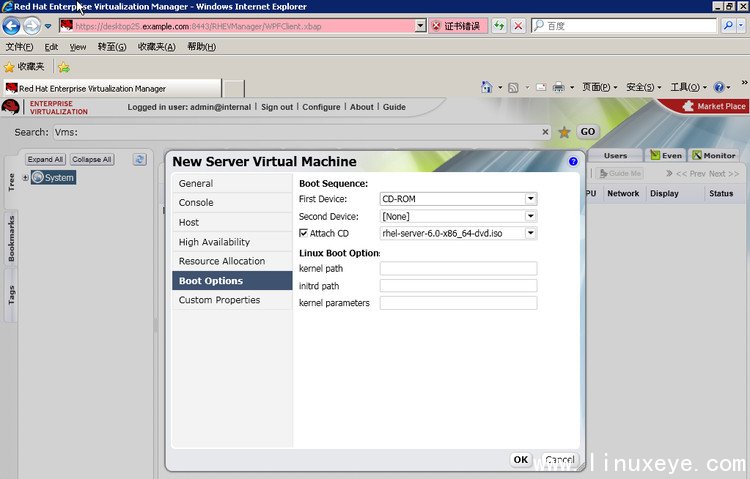750x479 pixels.
Task: Click the IE Back navigation arrow
Action: (11, 26)
